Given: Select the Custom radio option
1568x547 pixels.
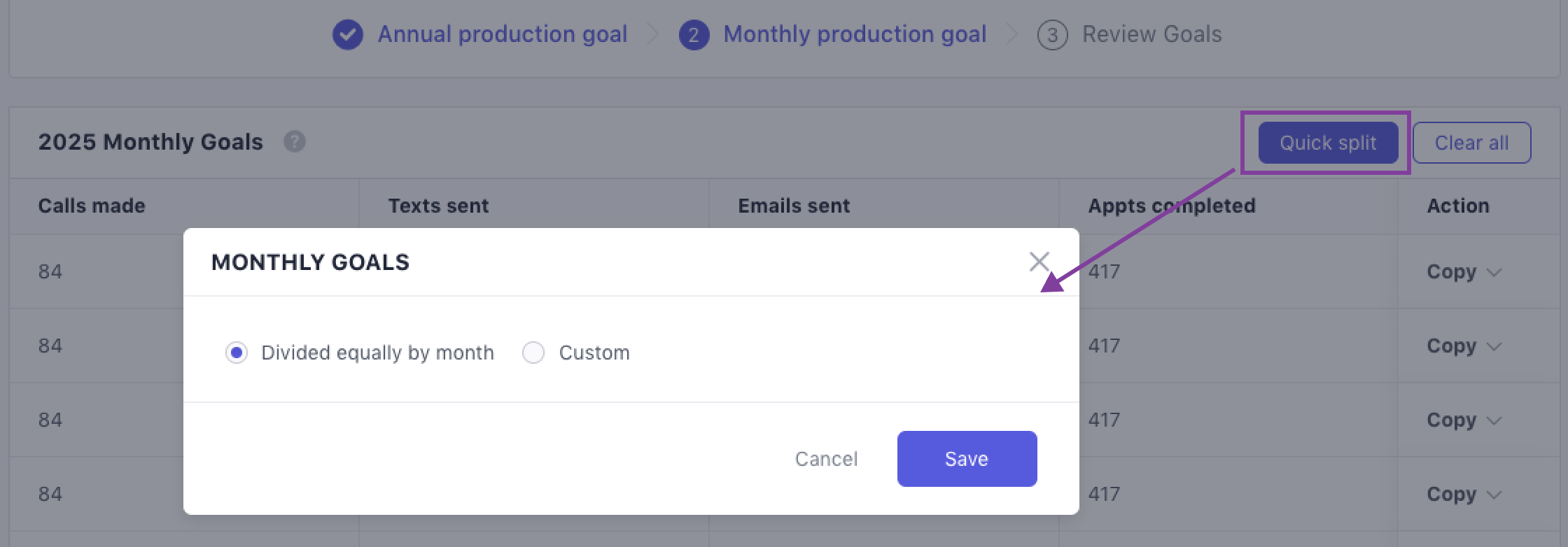Looking at the screenshot, I should (533, 353).
